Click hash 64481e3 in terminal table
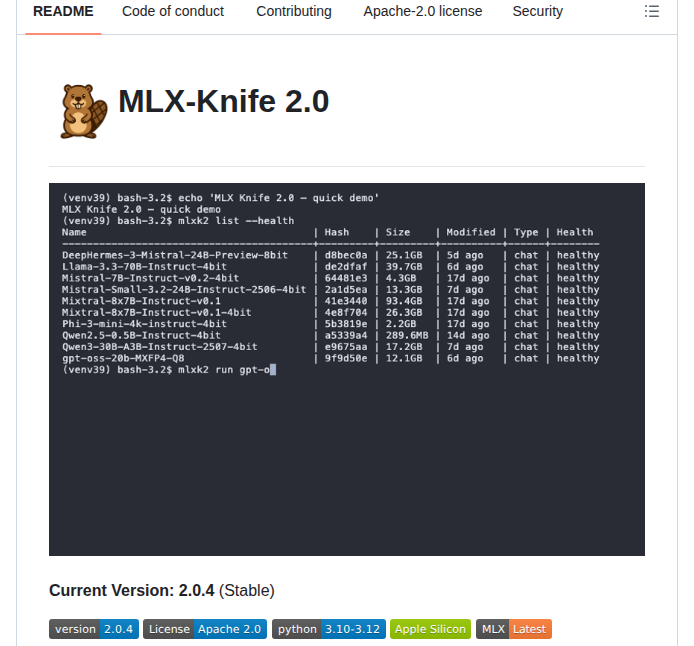The image size is (694, 646). coord(346,278)
